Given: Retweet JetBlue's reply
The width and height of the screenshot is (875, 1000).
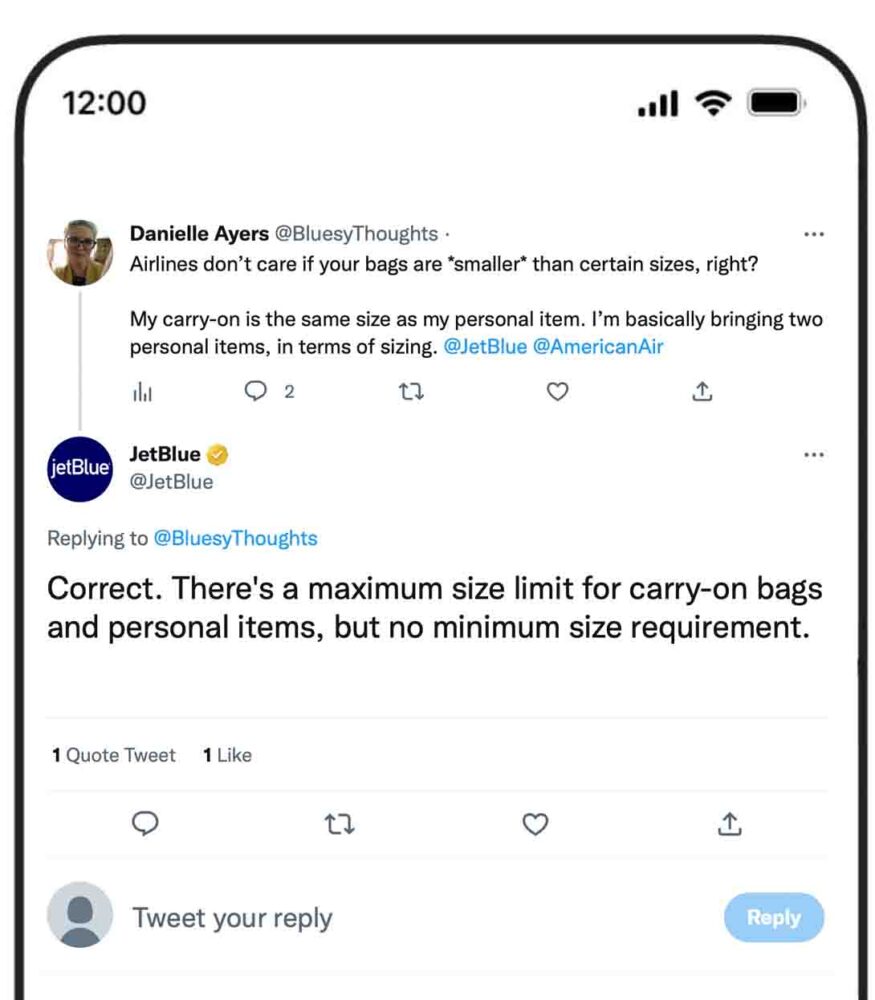Looking at the screenshot, I should [x=340, y=824].
